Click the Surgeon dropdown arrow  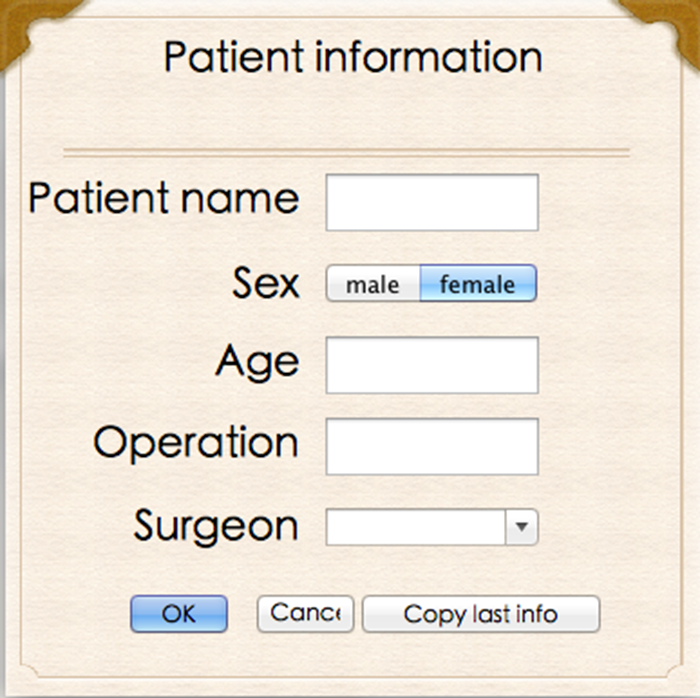tap(521, 527)
